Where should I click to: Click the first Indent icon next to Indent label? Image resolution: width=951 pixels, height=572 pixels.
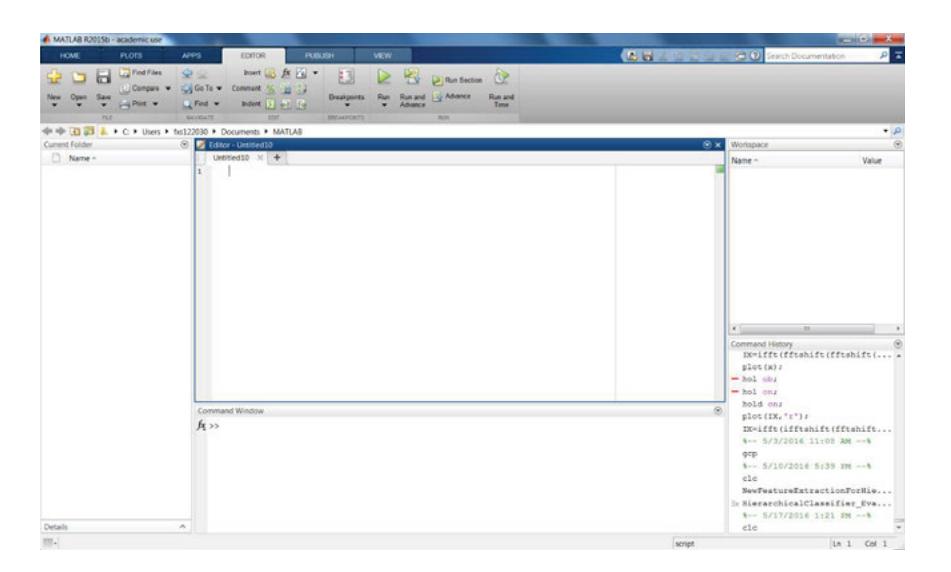pyautogui.click(x=271, y=104)
